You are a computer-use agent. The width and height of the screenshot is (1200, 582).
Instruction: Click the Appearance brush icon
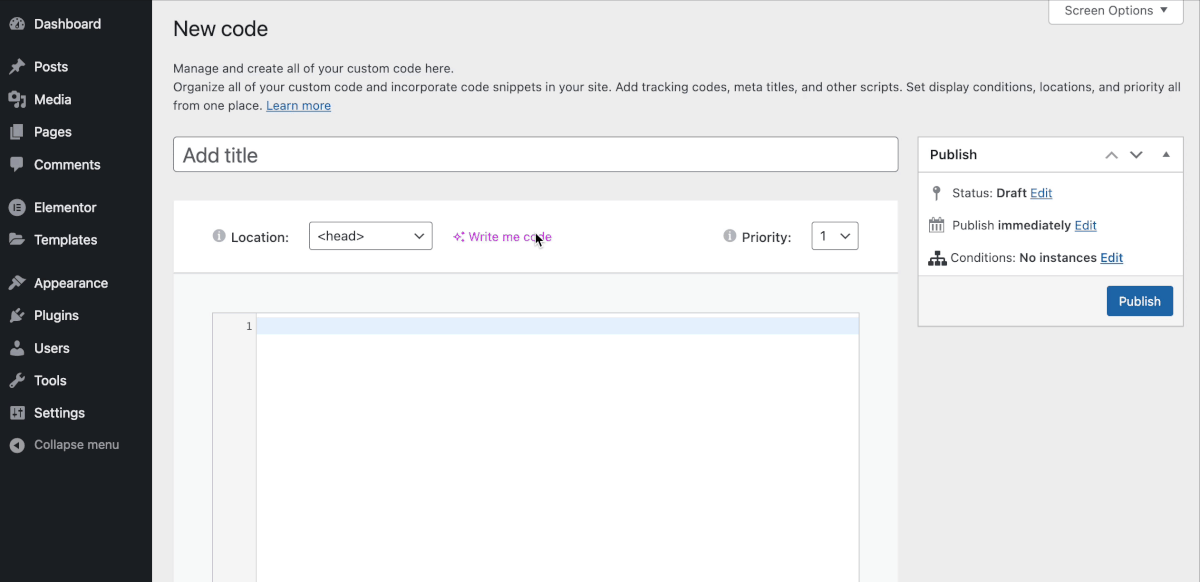coord(18,282)
